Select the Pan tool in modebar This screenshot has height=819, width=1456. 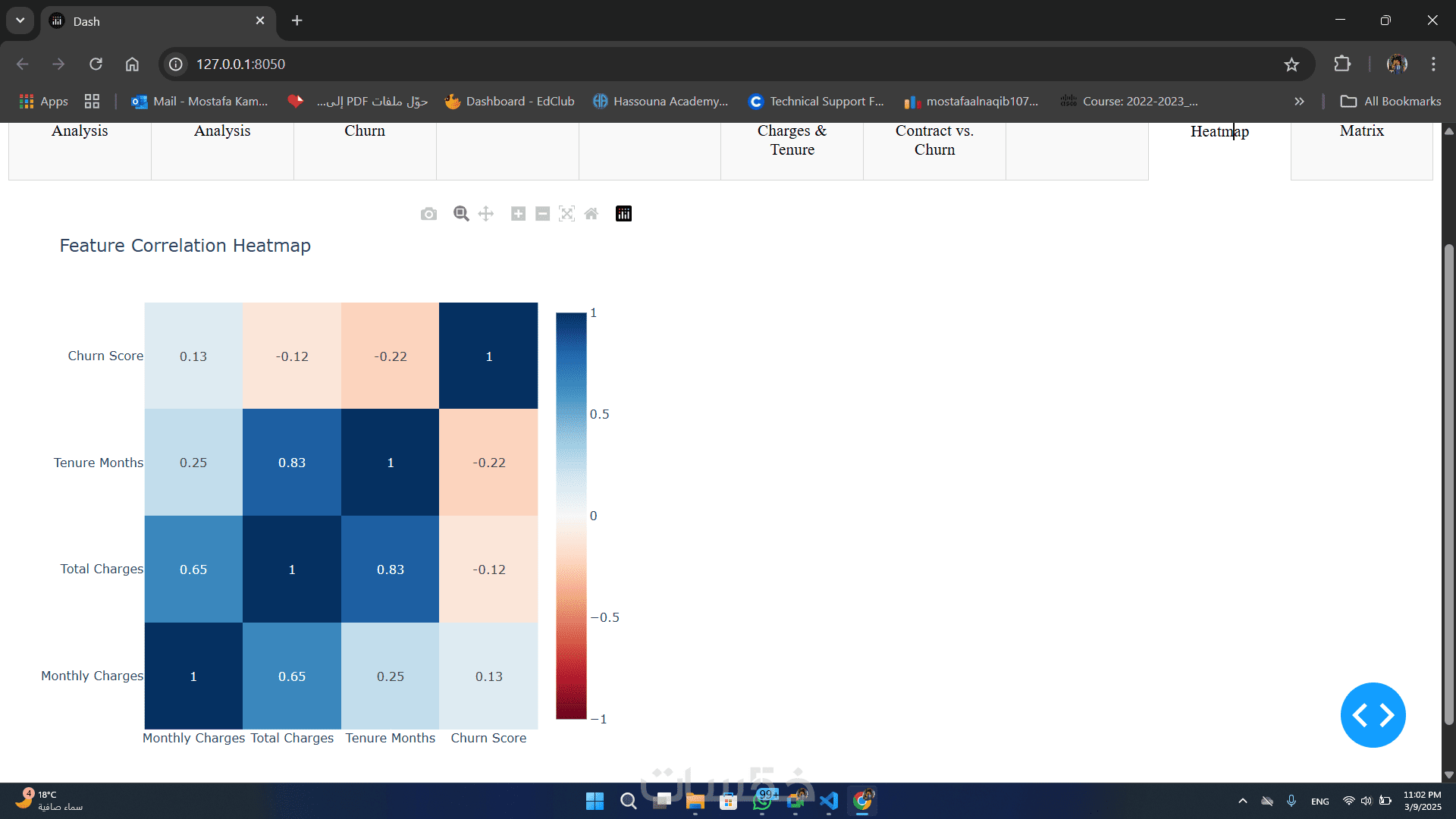pos(486,214)
